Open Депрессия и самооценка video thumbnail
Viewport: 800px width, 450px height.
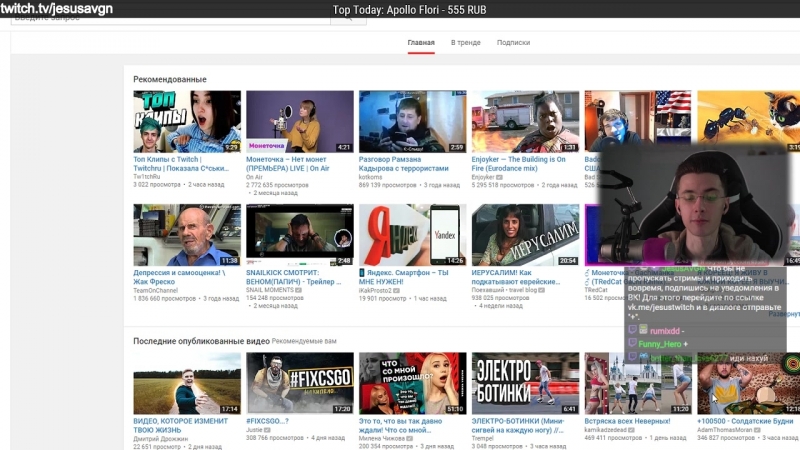[187, 235]
